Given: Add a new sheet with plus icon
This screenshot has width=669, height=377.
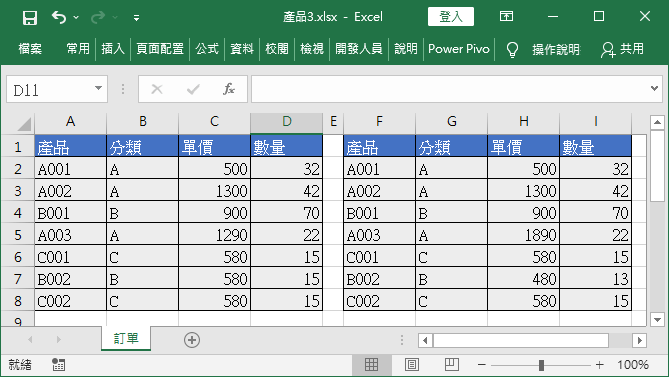Looking at the screenshot, I should pyautogui.click(x=192, y=340).
